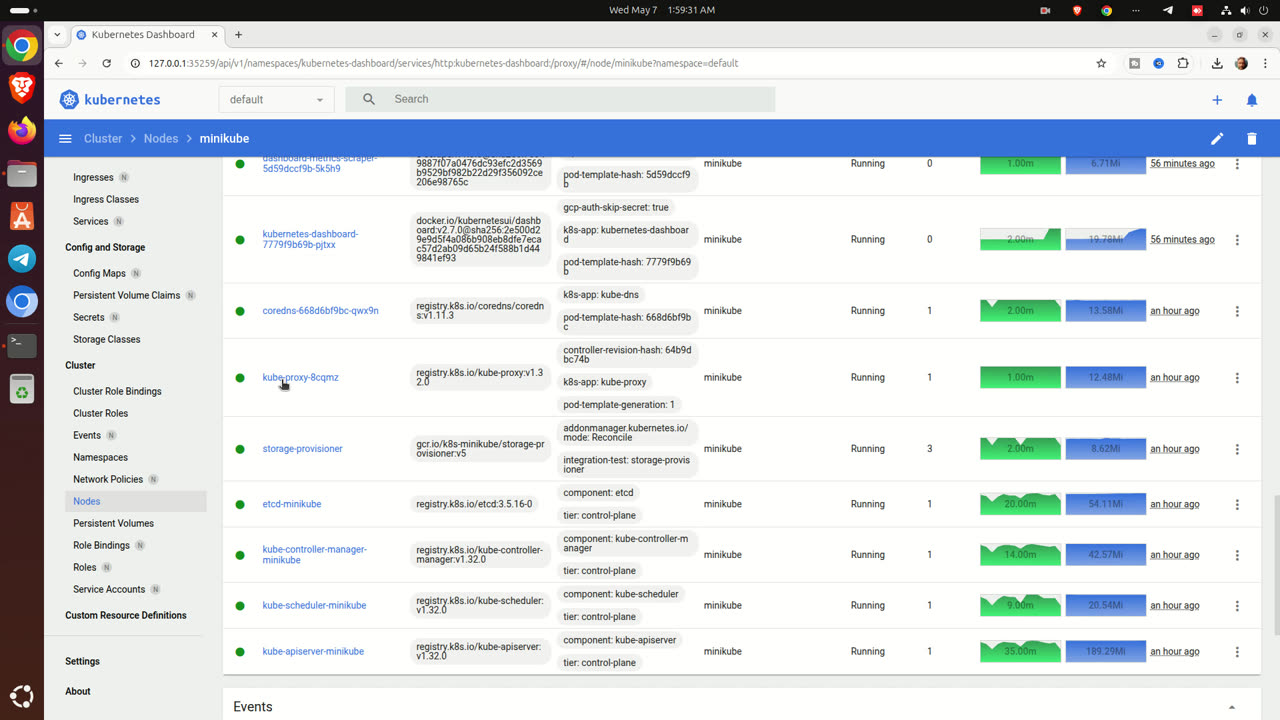The image size is (1280, 720).
Task: Click the green status dot for etcd-minikube
Action: (x=240, y=505)
